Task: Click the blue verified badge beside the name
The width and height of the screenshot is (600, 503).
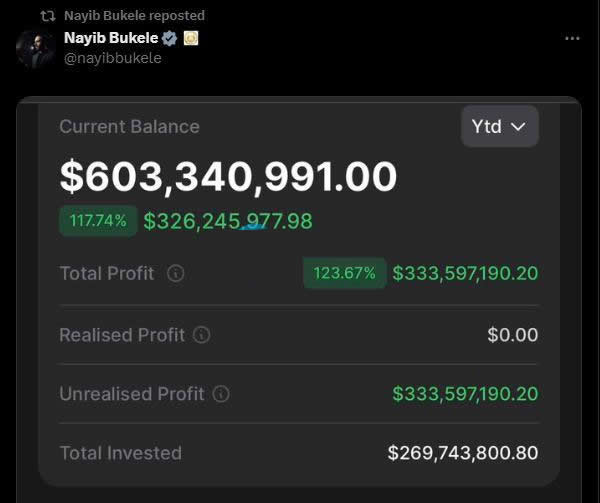Action: [170, 38]
